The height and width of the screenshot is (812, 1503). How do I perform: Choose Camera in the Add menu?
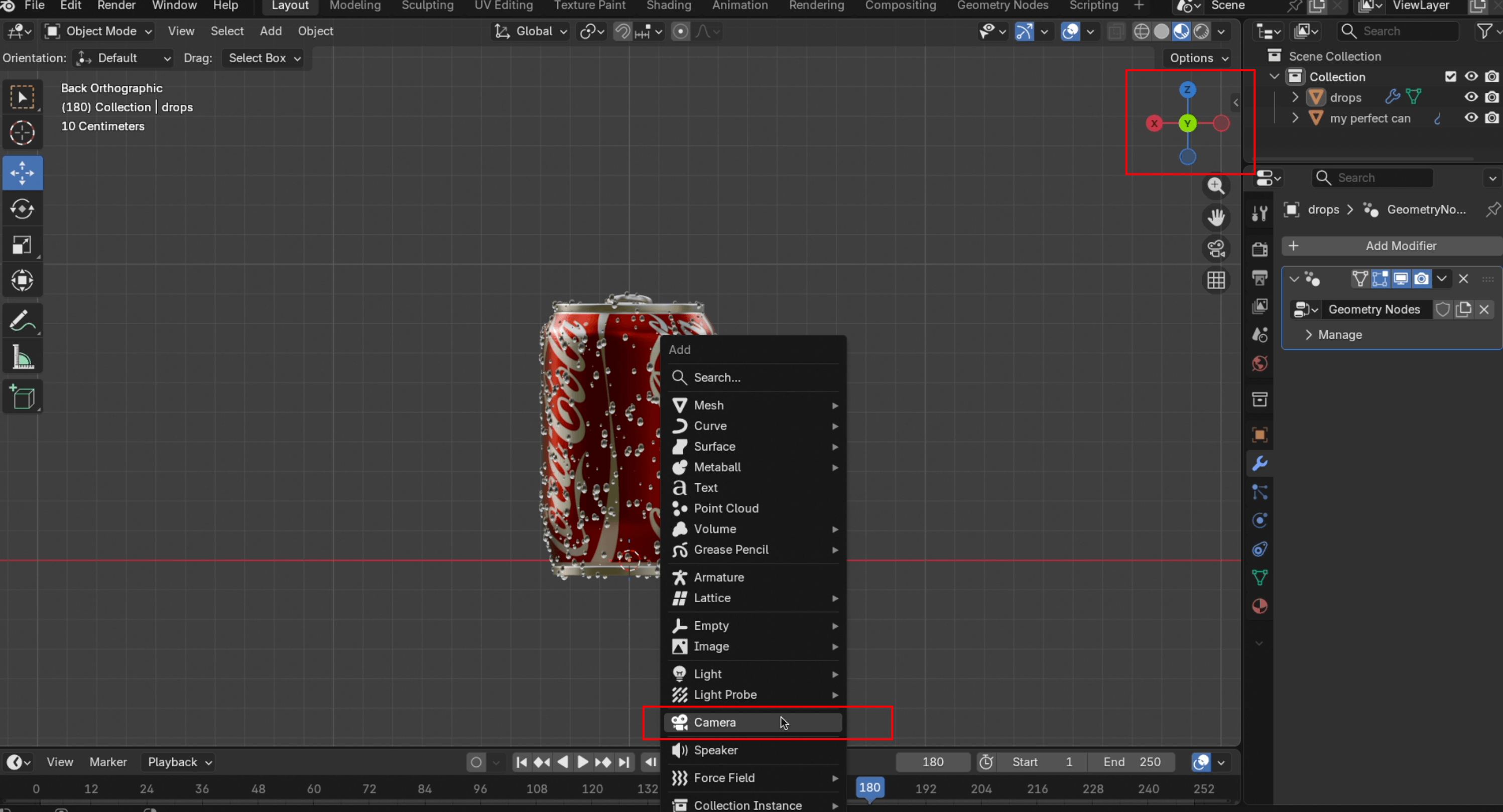(x=753, y=722)
